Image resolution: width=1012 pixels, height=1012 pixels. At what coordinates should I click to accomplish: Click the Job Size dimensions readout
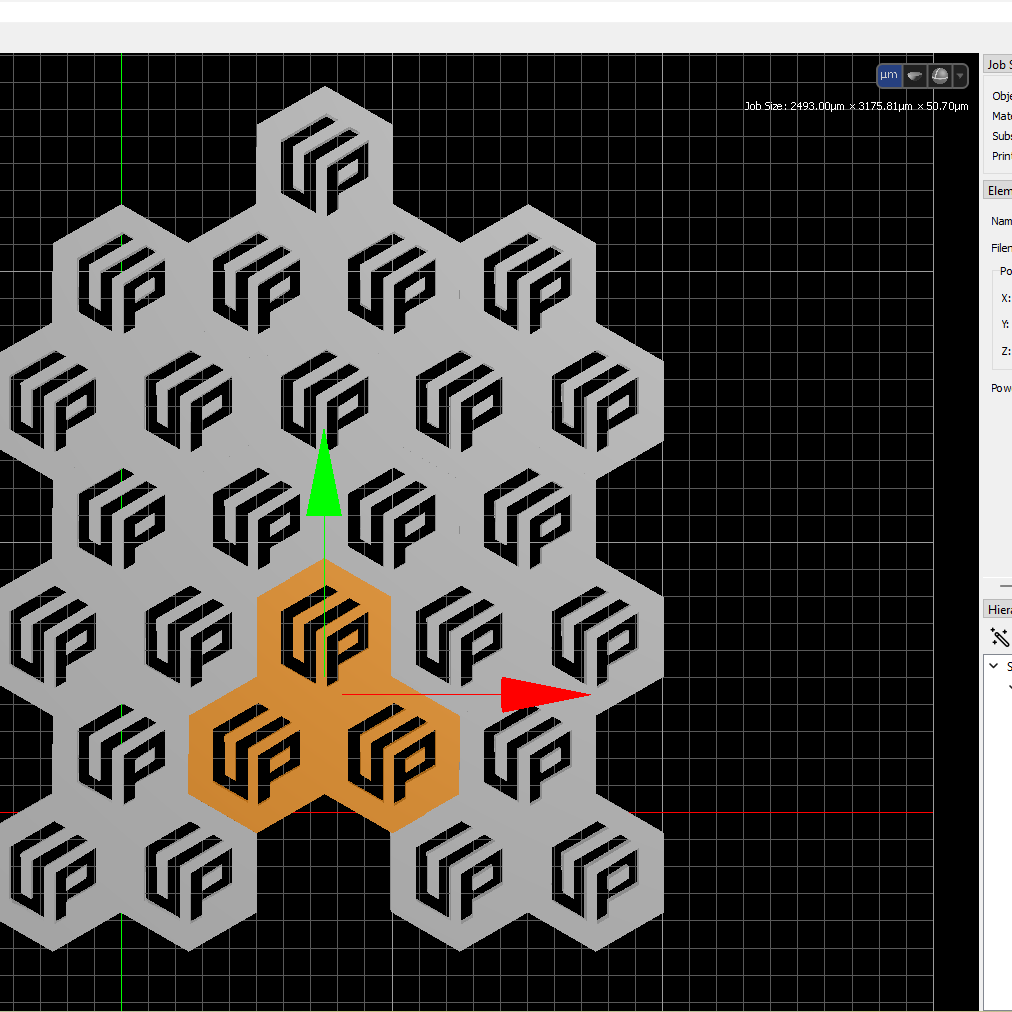[x=856, y=106]
